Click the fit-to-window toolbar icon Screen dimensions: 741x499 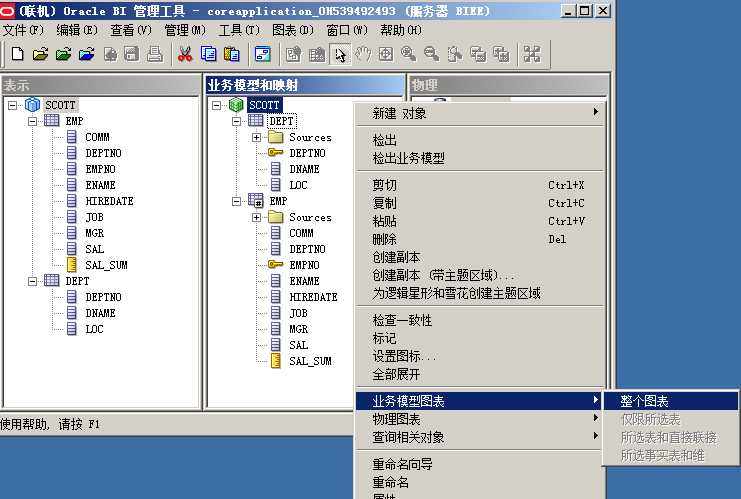click(x=386, y=54)
